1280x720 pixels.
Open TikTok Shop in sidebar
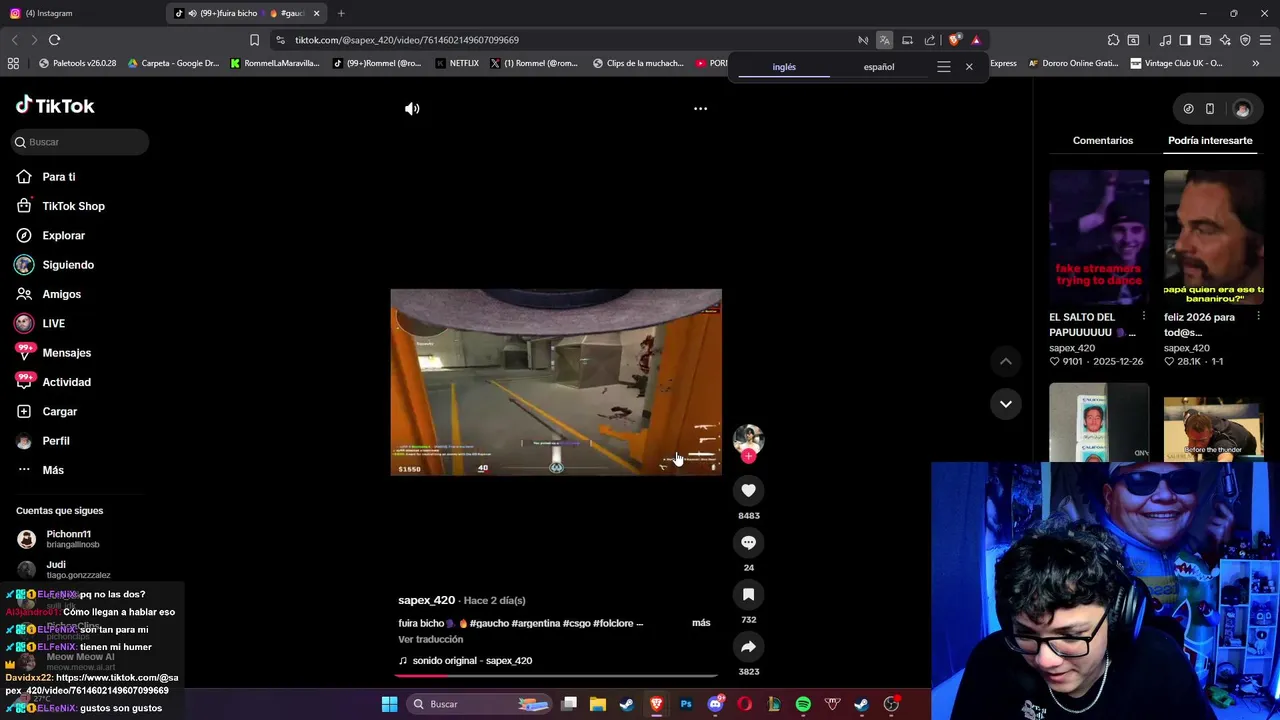[x=75, y=206]
